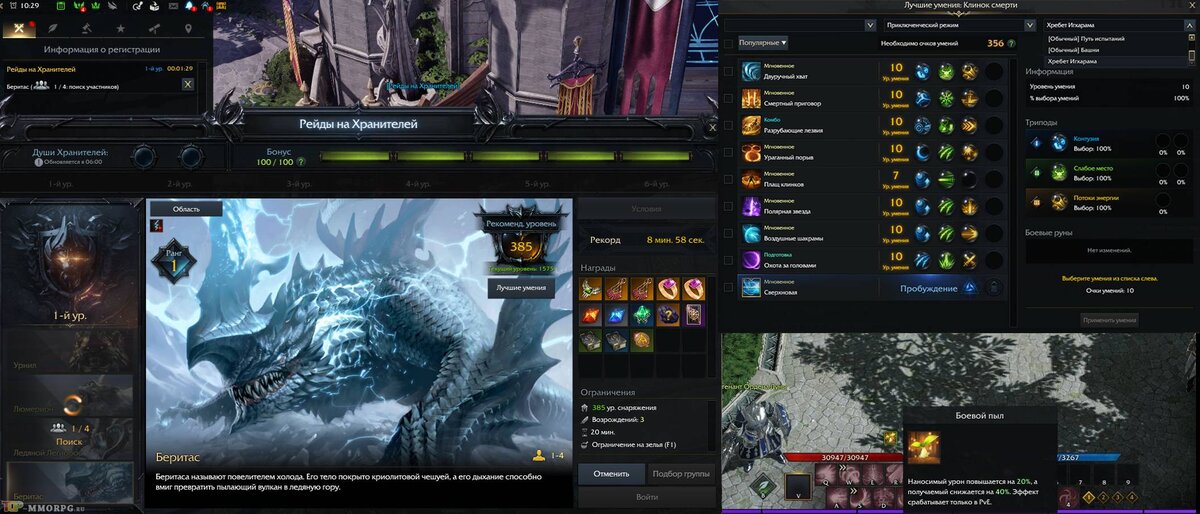
Task: Open the star favorites tab icon
Action: 121,28
